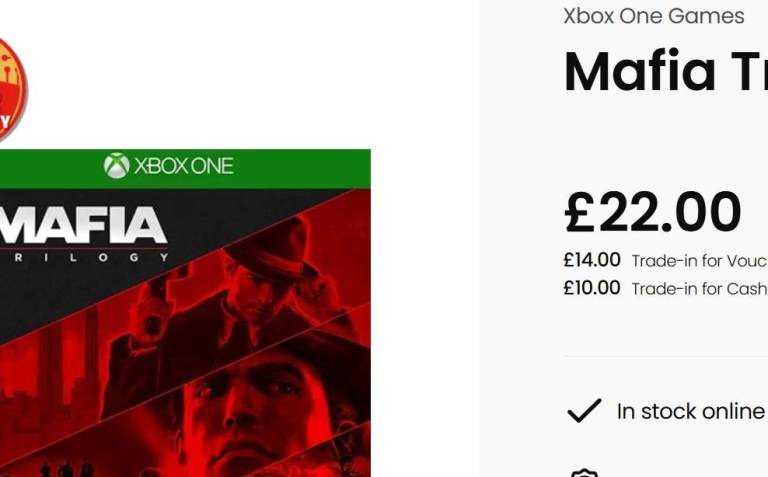Click the £14.00 trade-in amount
Image resolution: width=768 pixels, height=477 pixels.
tap(592, 260)
